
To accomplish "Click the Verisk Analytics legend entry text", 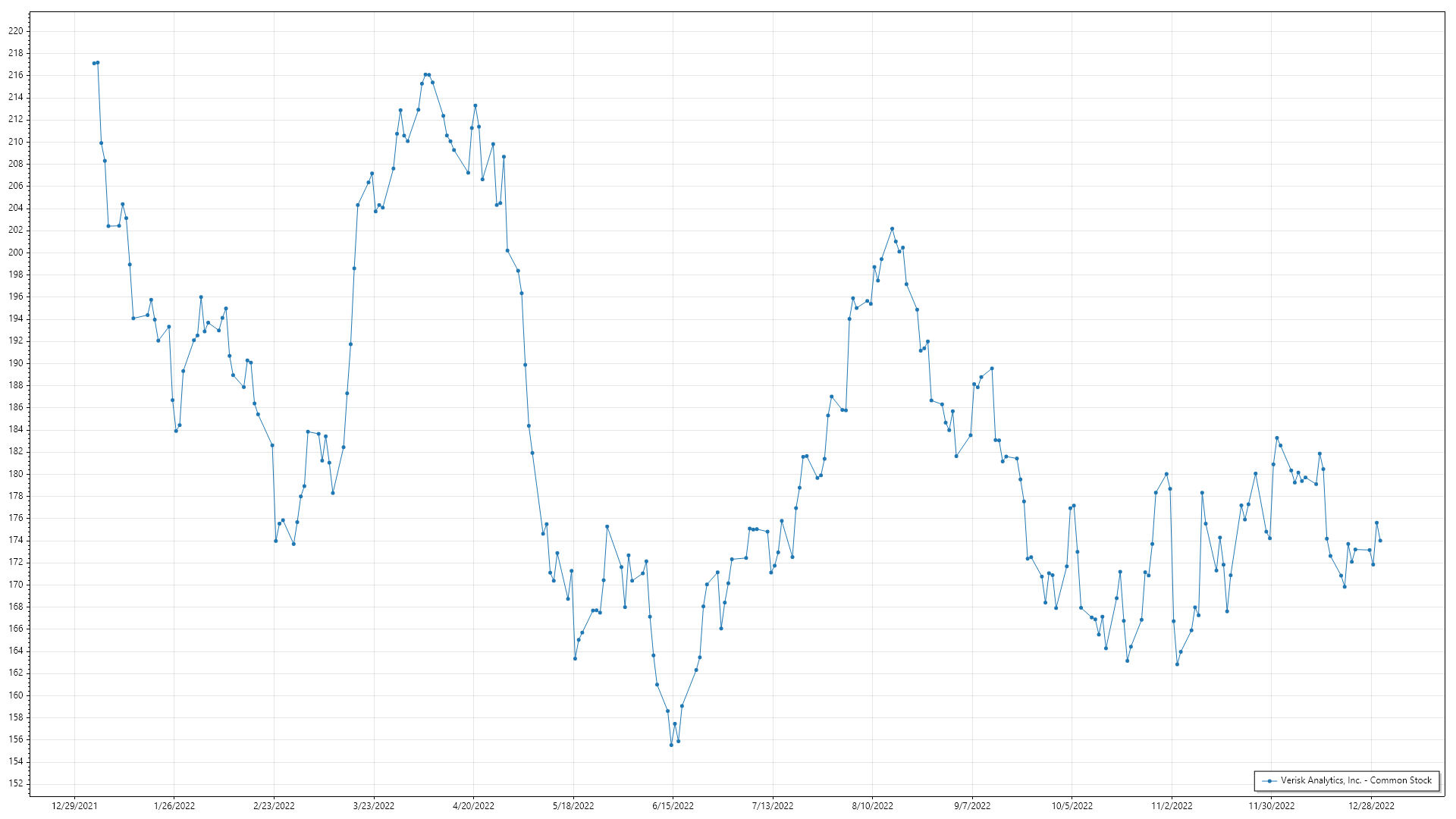I will point(1356,780).
